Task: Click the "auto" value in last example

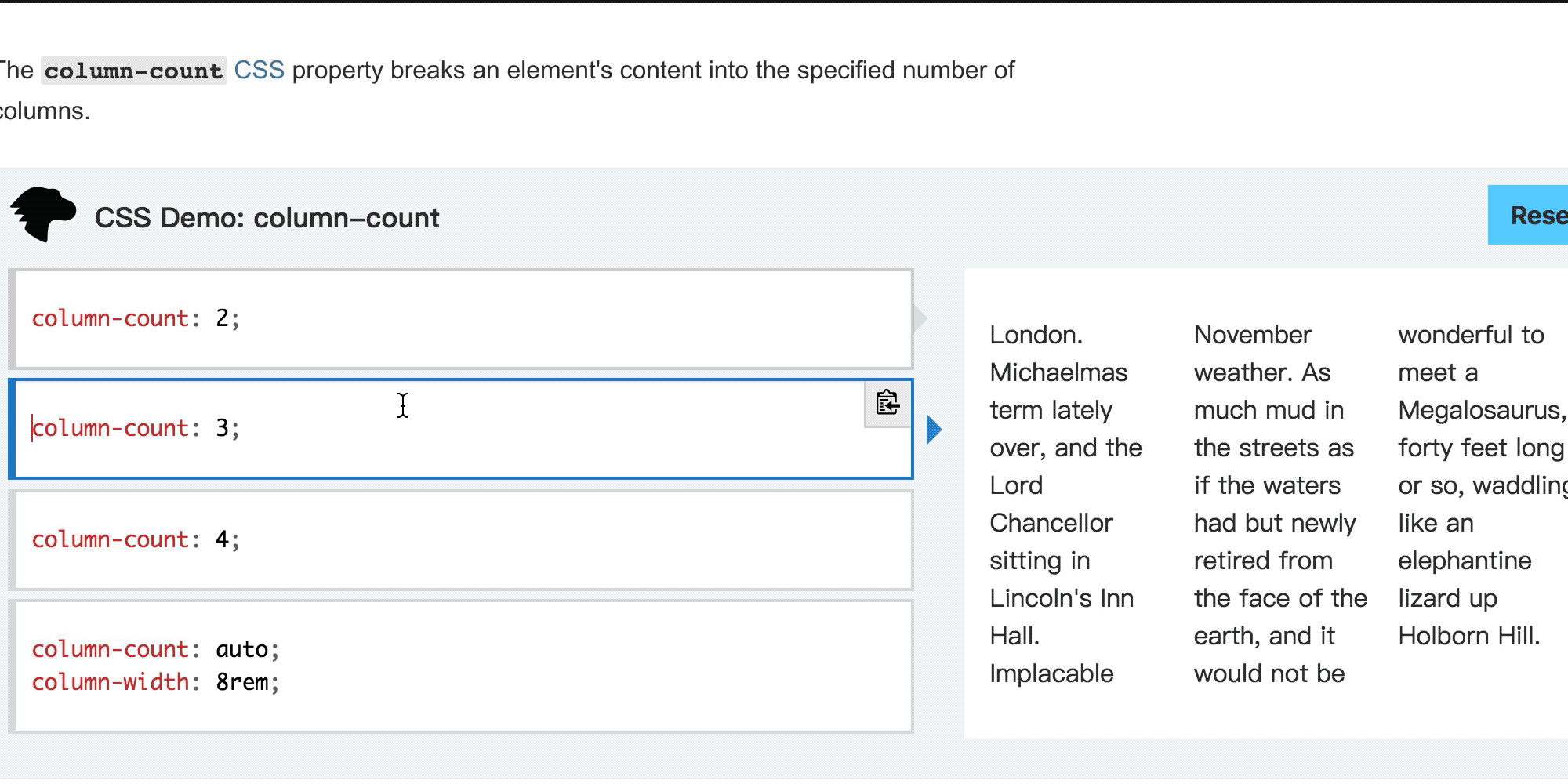Action: click(x=242, y=649)
